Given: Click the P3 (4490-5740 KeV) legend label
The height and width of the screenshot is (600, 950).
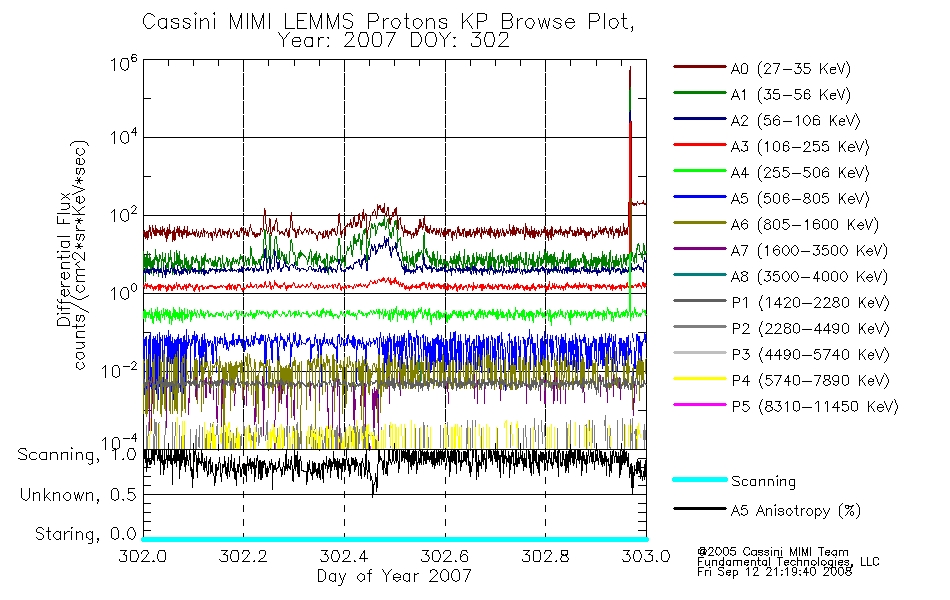Looking at the screenshot, I should click(810, 355).
